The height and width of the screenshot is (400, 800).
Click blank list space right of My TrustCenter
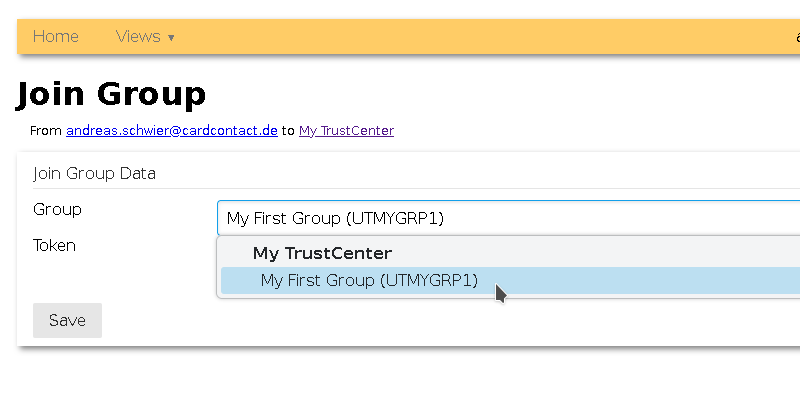pos(600,254)
